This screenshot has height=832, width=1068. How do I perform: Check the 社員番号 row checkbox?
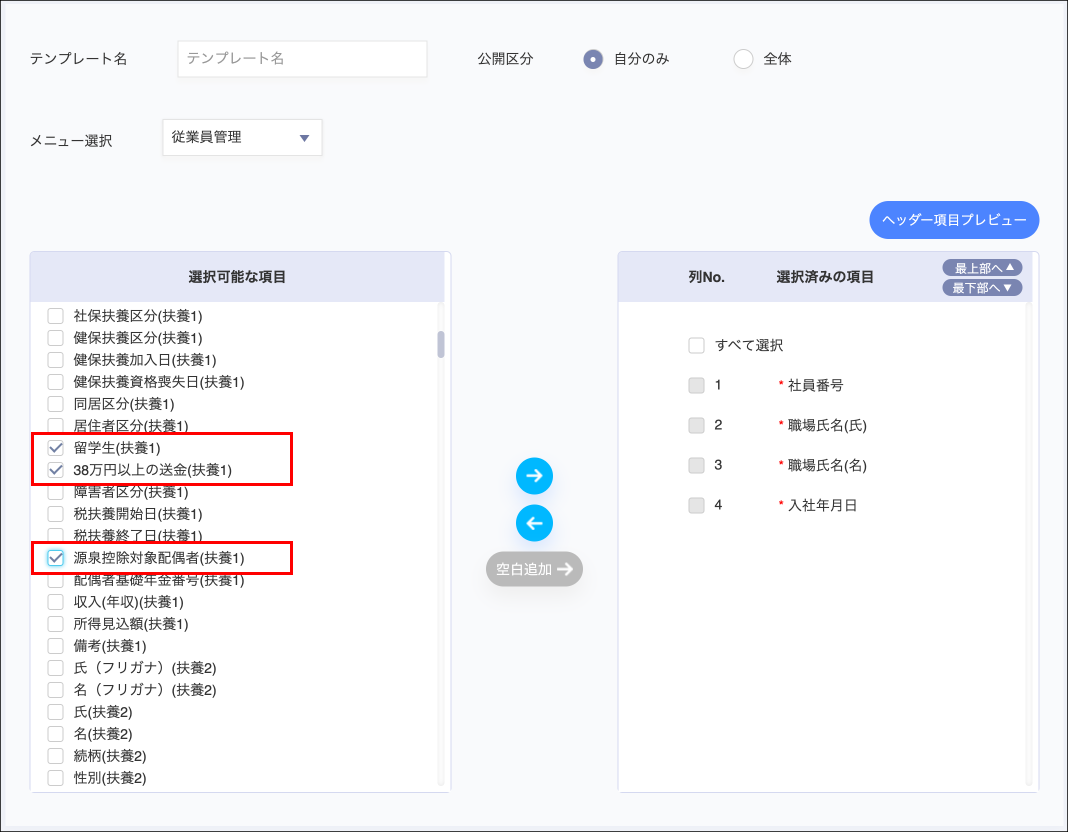(x=696, y=385)
